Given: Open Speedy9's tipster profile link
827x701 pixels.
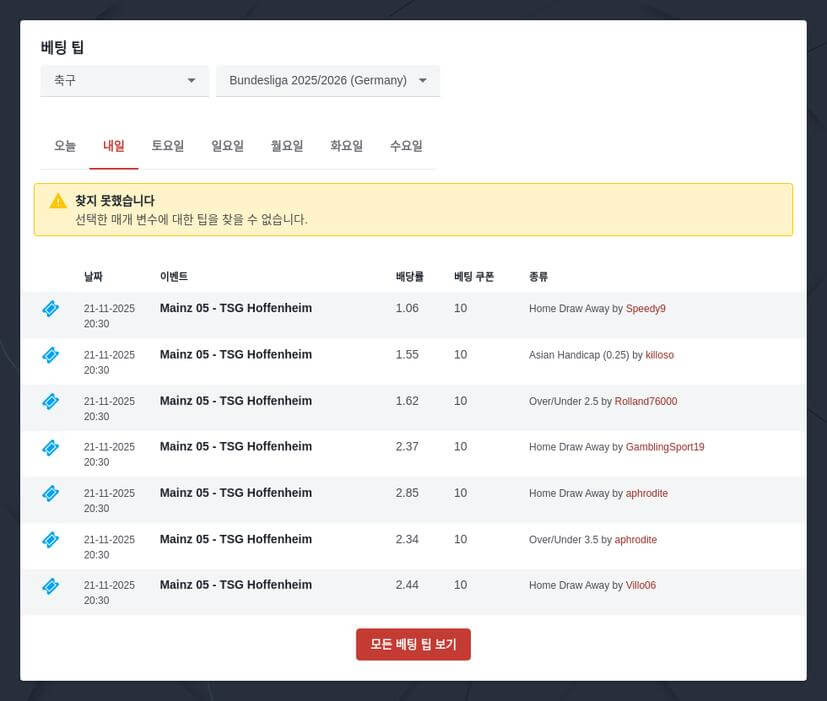Looking at the screenshot, I should (x=646, y=309).
